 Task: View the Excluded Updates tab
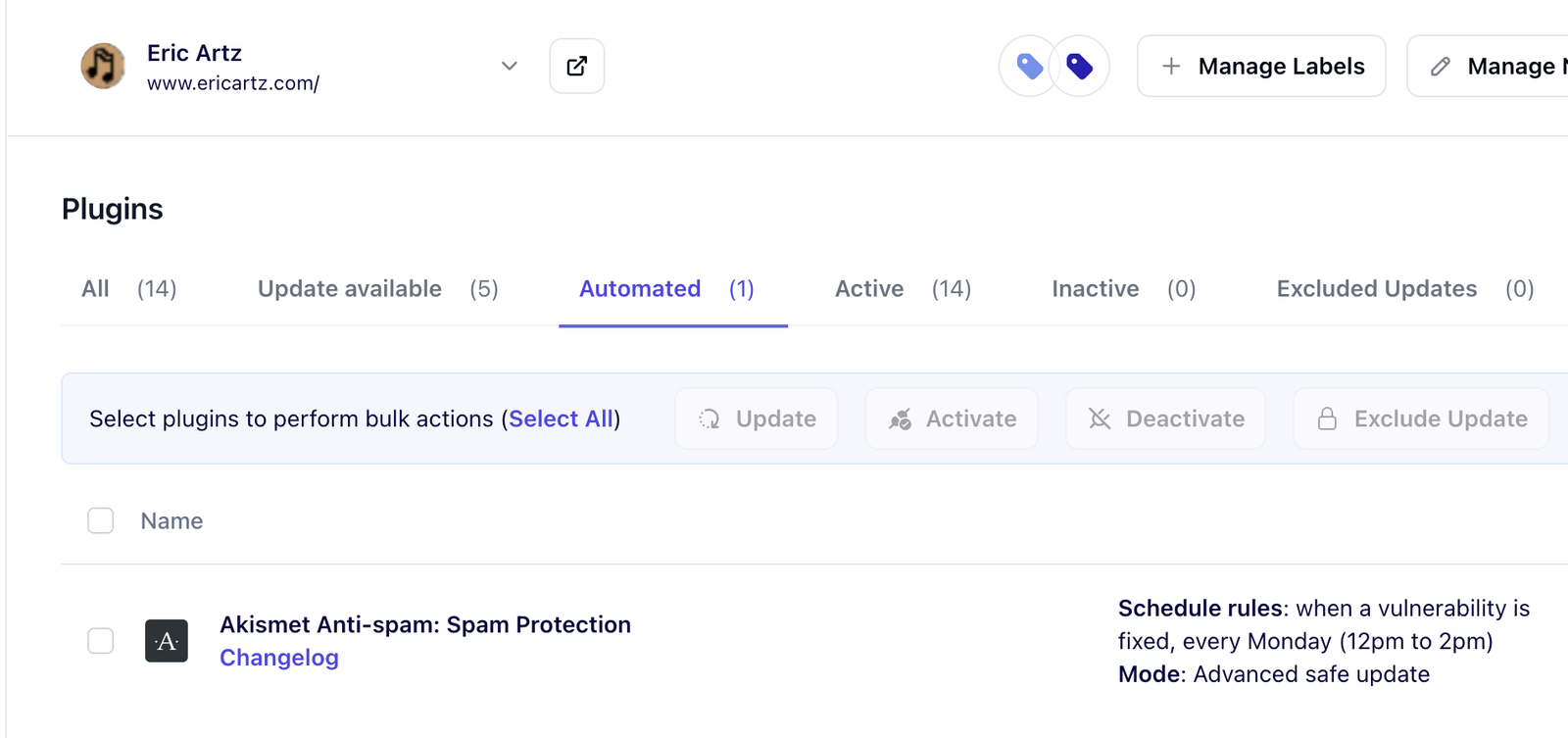tap(1405, 289)
